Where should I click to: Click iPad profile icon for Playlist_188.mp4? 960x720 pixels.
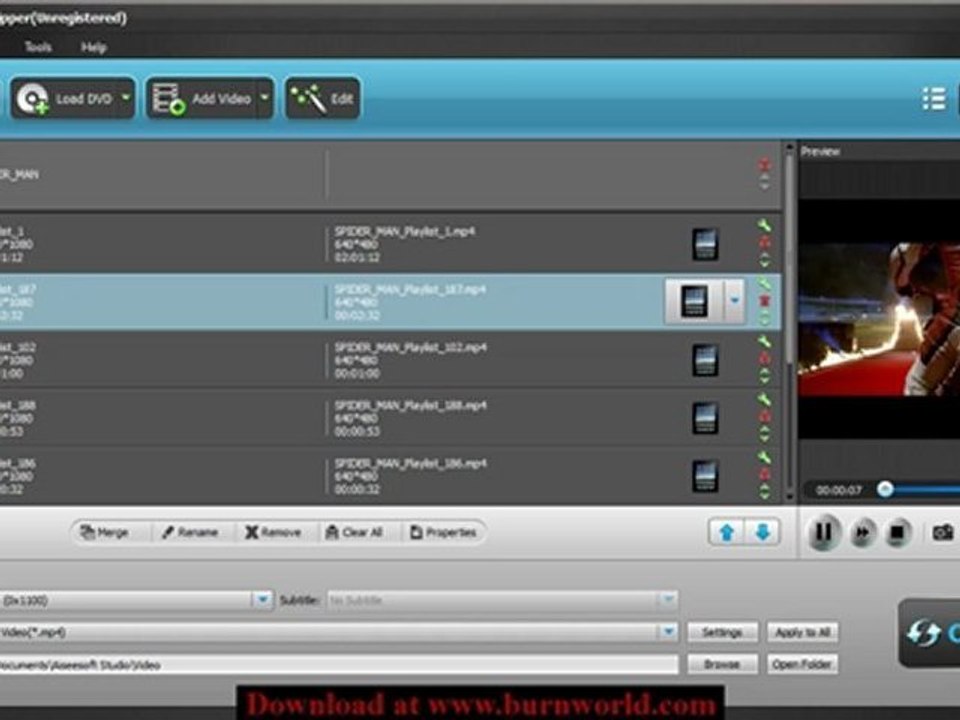click(x=705, y=418)
